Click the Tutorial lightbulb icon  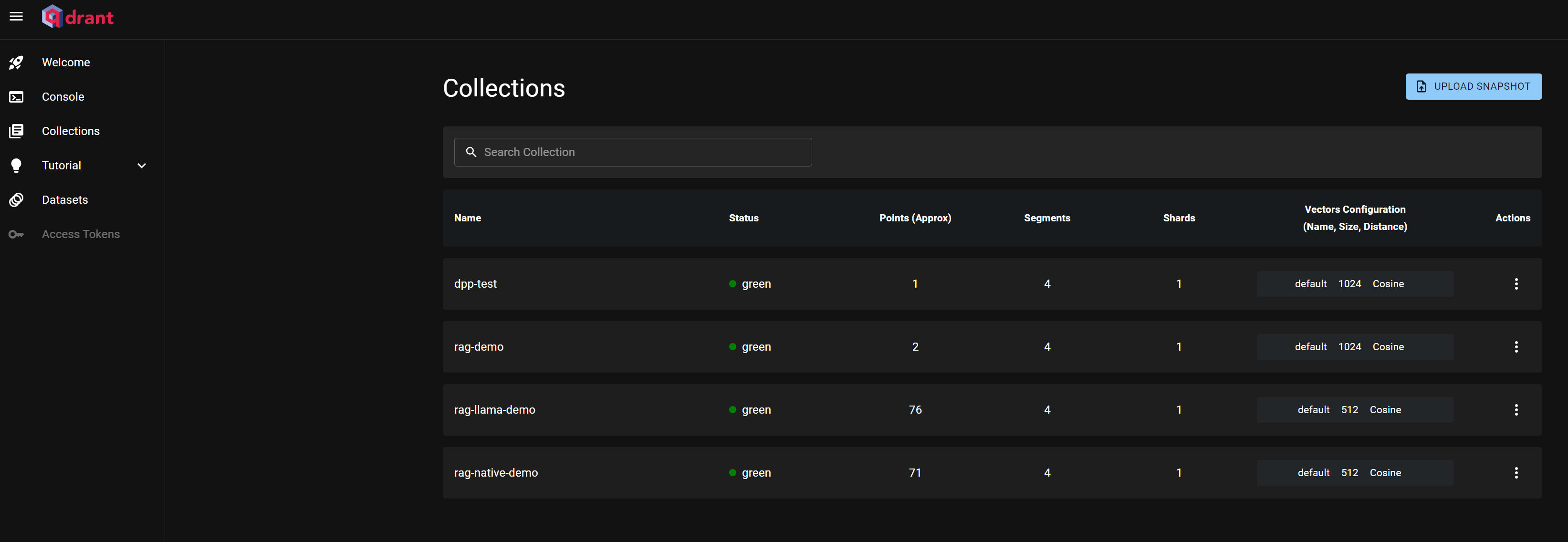16,166
